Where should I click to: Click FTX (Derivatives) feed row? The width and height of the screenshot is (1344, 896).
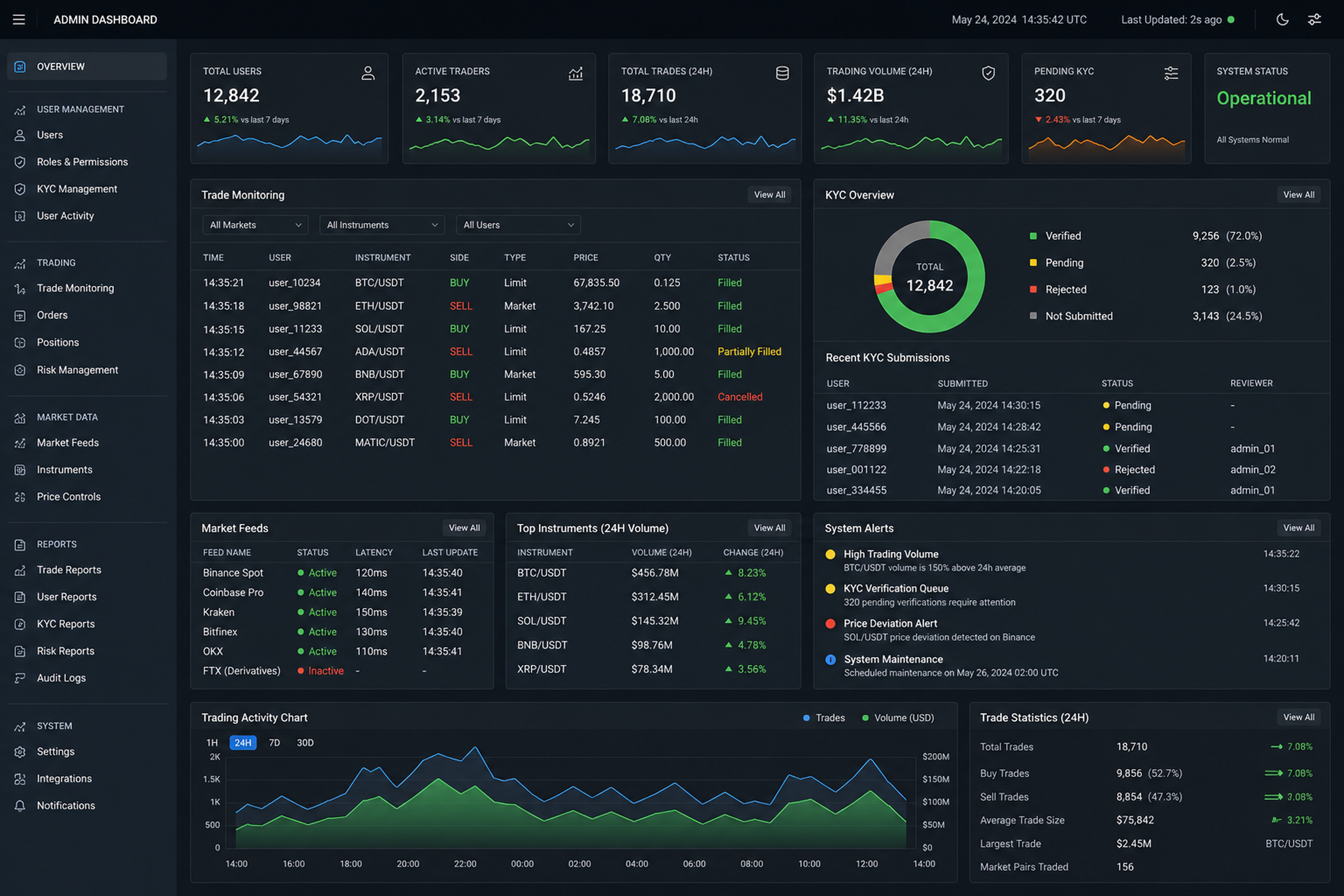coord(341,671)
